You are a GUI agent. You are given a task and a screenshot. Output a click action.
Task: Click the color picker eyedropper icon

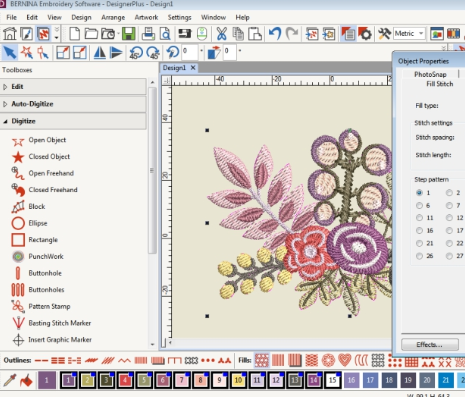(x=10, y=380)
